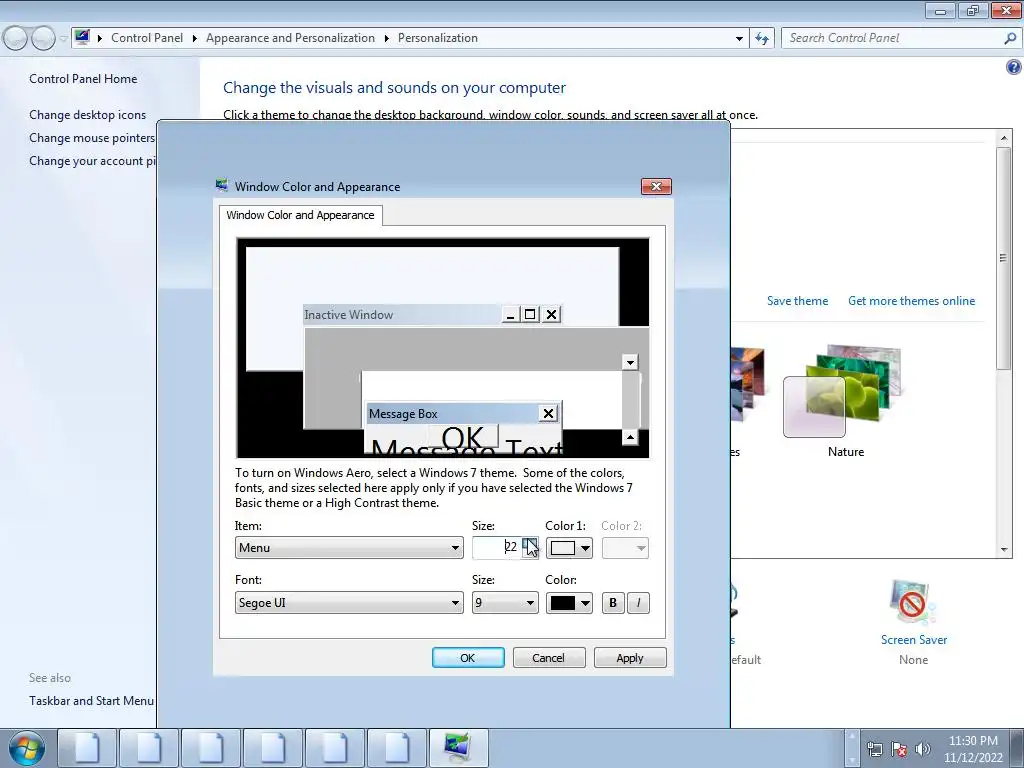Expand the recent pages dropdown arrow
Screen dimensions: 1024x768
(63, 39)
